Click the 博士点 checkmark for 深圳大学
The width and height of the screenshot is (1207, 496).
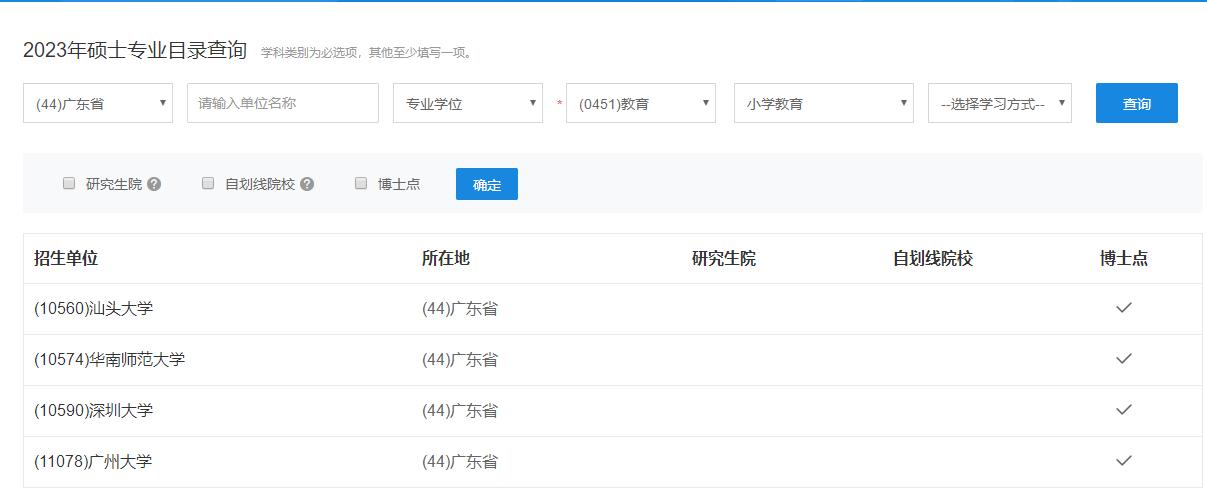(x=1124, y=410)
